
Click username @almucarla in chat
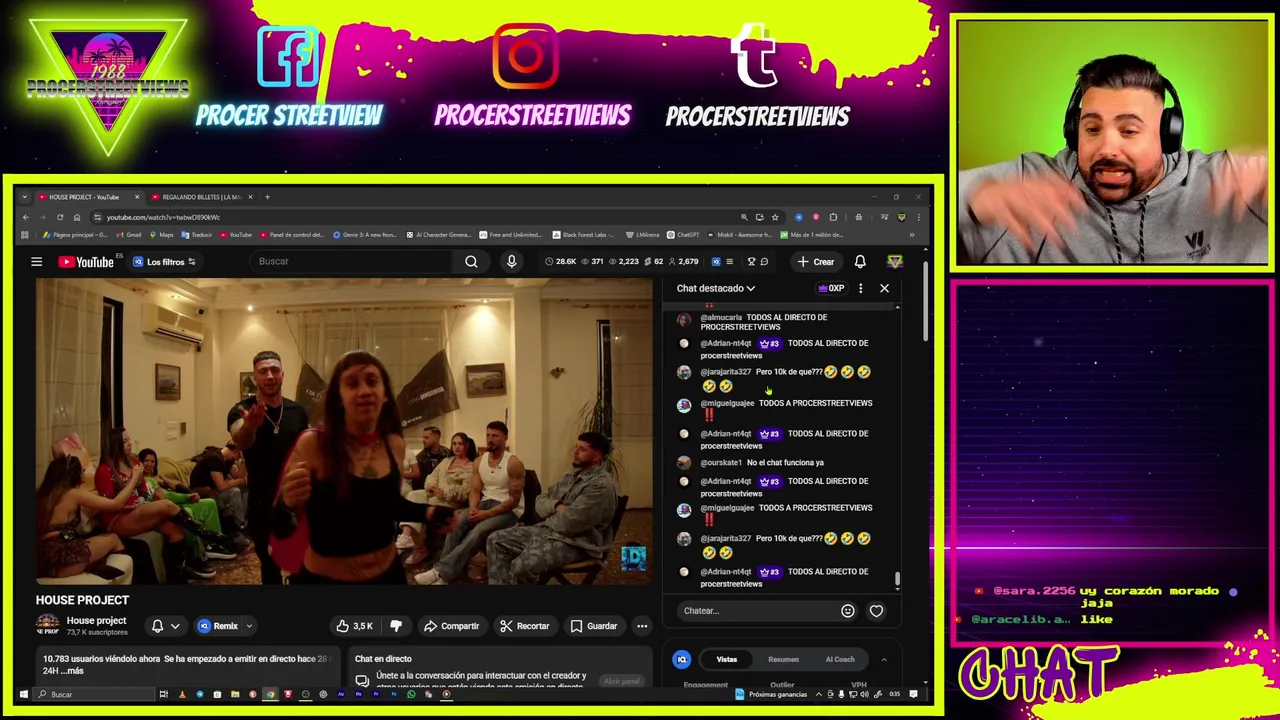pyautogui.click(x=722, y=317)
